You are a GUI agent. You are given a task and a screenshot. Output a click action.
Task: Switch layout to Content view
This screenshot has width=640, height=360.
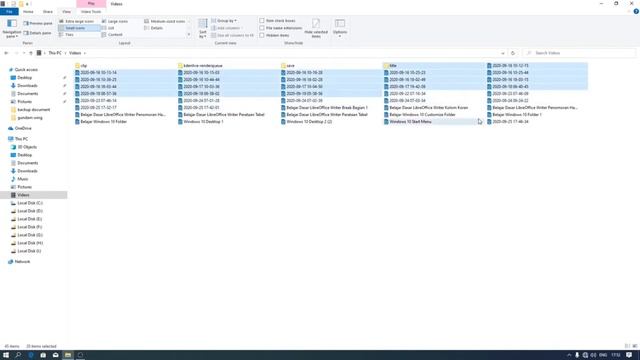(112, 35)
